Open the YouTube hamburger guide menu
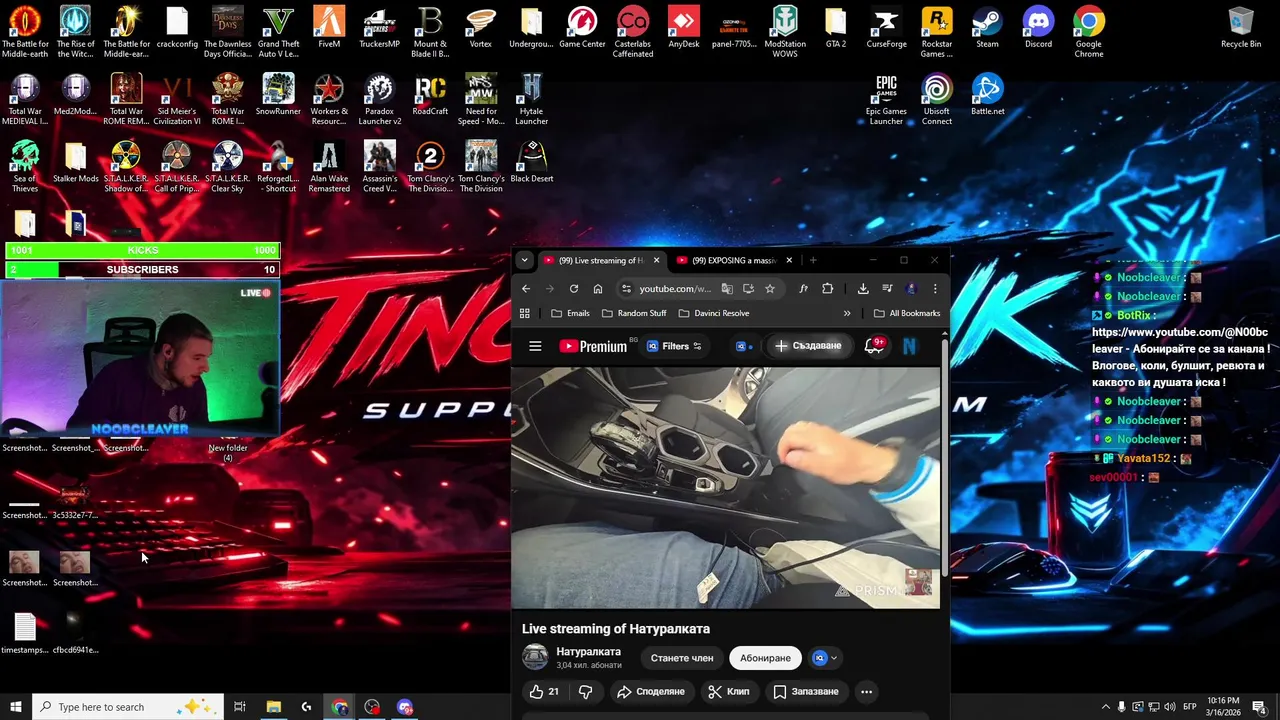 tap(535, 346)
